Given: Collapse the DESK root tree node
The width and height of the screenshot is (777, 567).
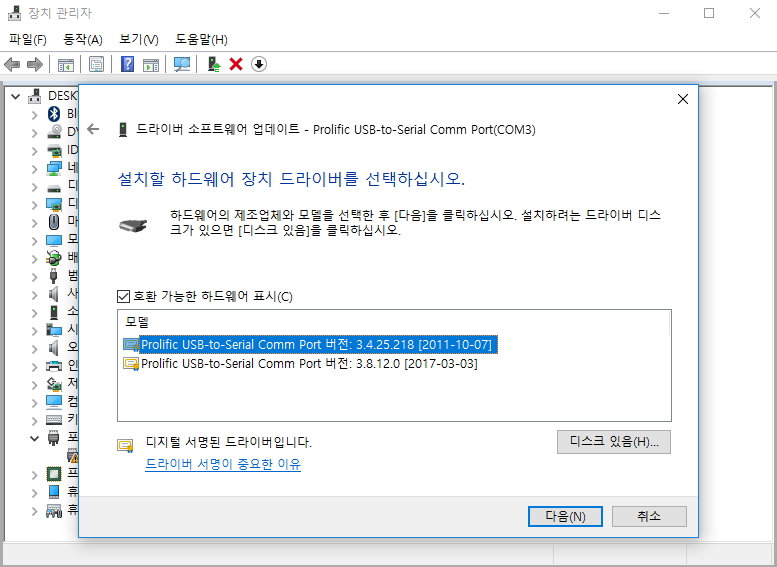Looking at the screenshot, I should click(x=16, y=96).
